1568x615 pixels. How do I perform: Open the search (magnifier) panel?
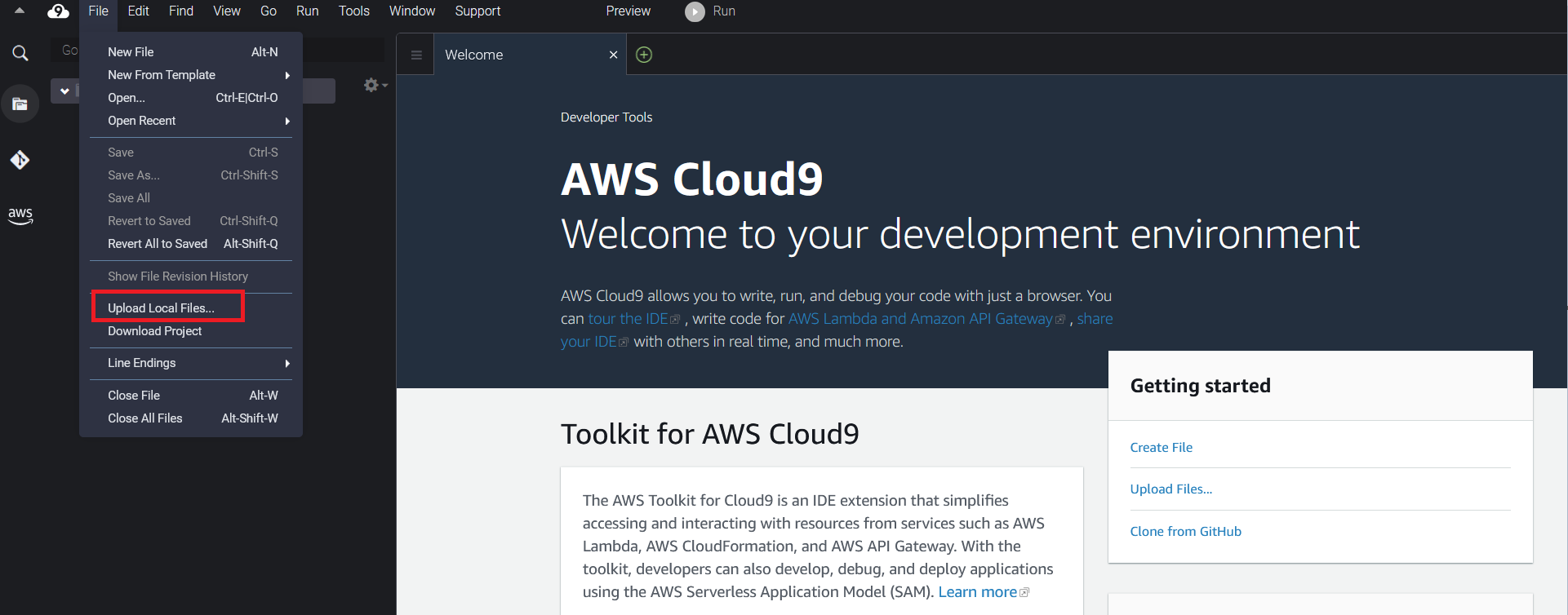pyautogui.click(x=20, y=54)
